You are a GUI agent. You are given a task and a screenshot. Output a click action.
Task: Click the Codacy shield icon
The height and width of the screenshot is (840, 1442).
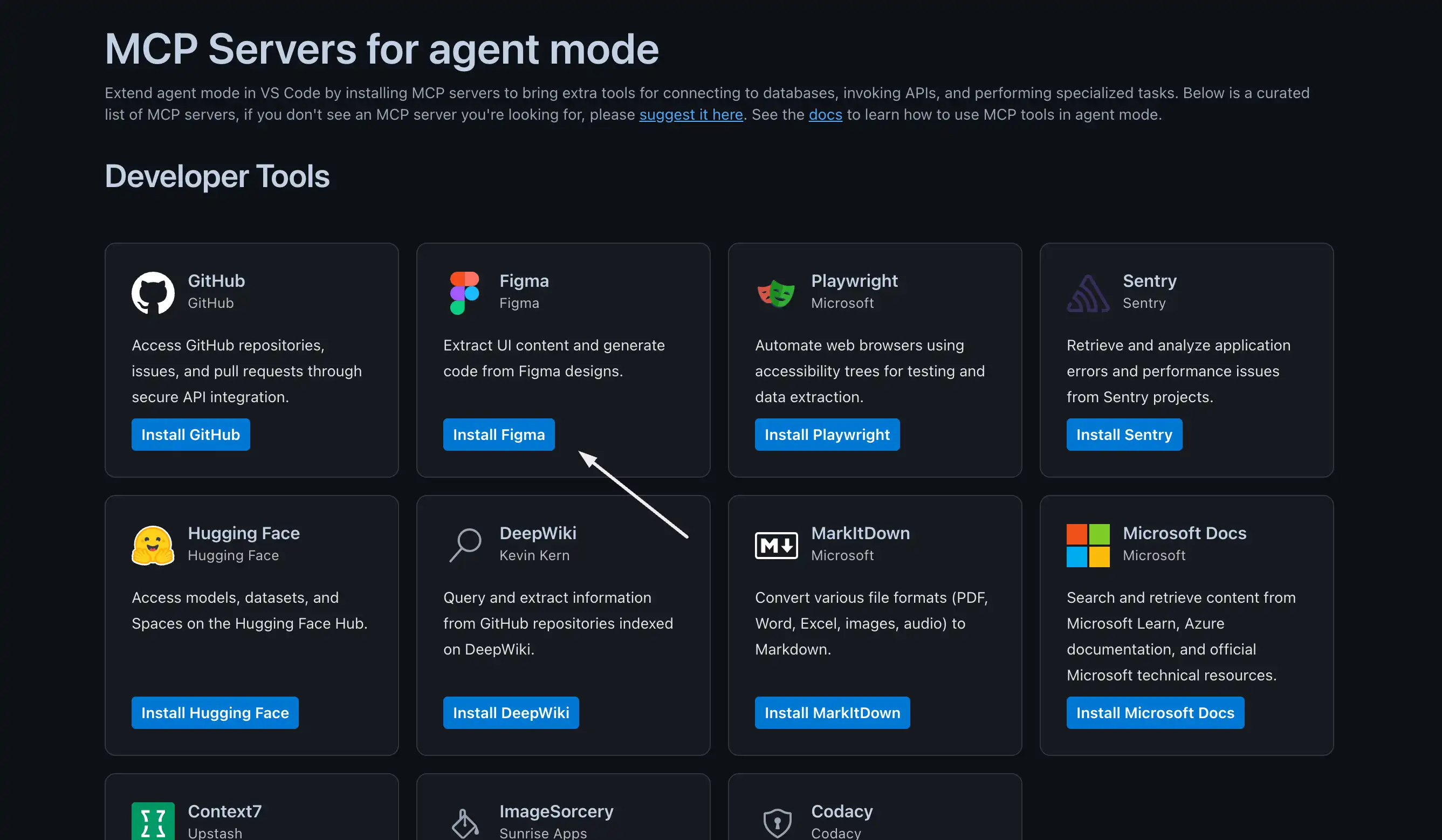pos(777,823)
